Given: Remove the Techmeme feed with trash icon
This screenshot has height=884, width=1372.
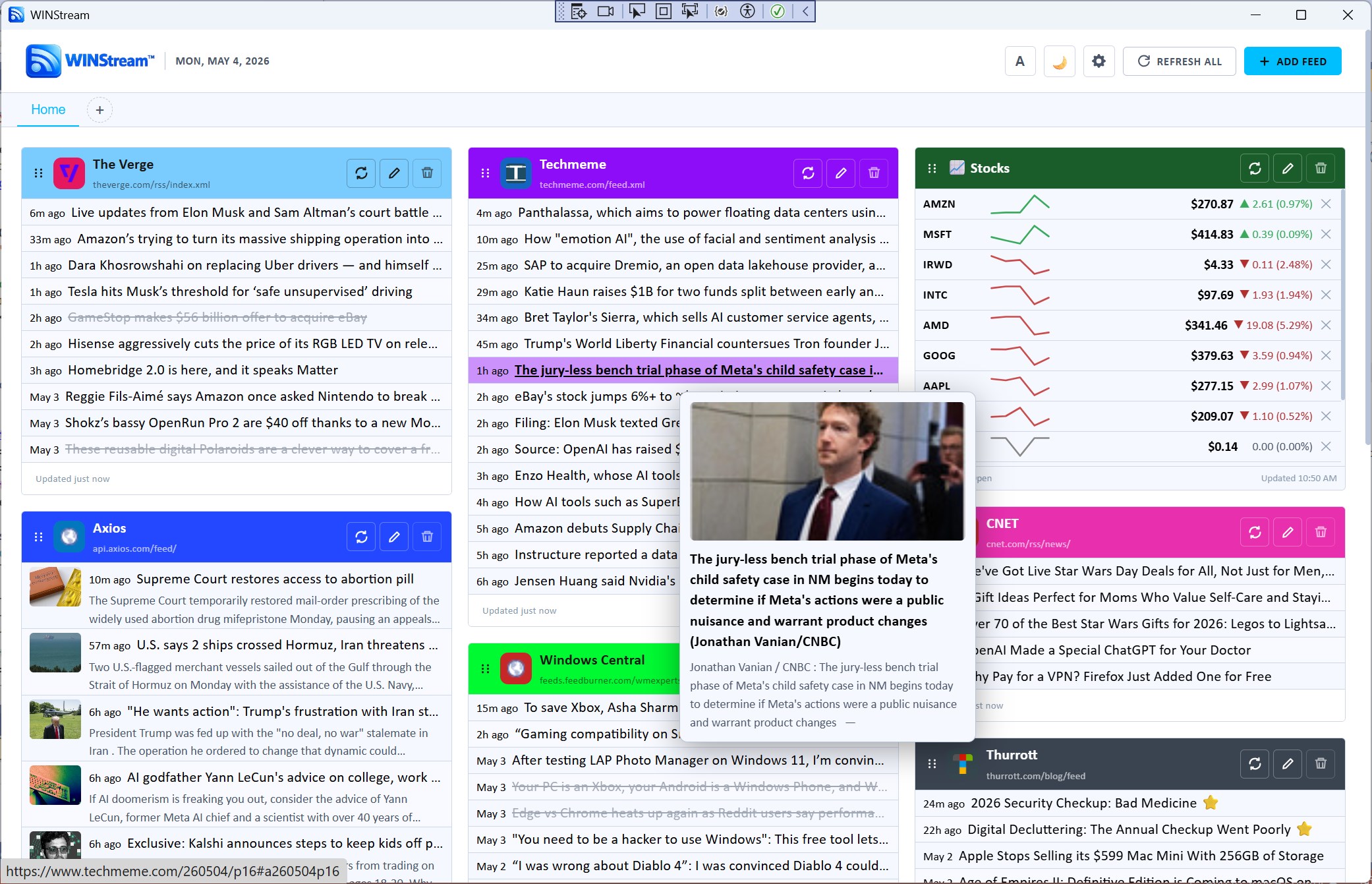Looking at the screenshot, I should coord(874,173).
